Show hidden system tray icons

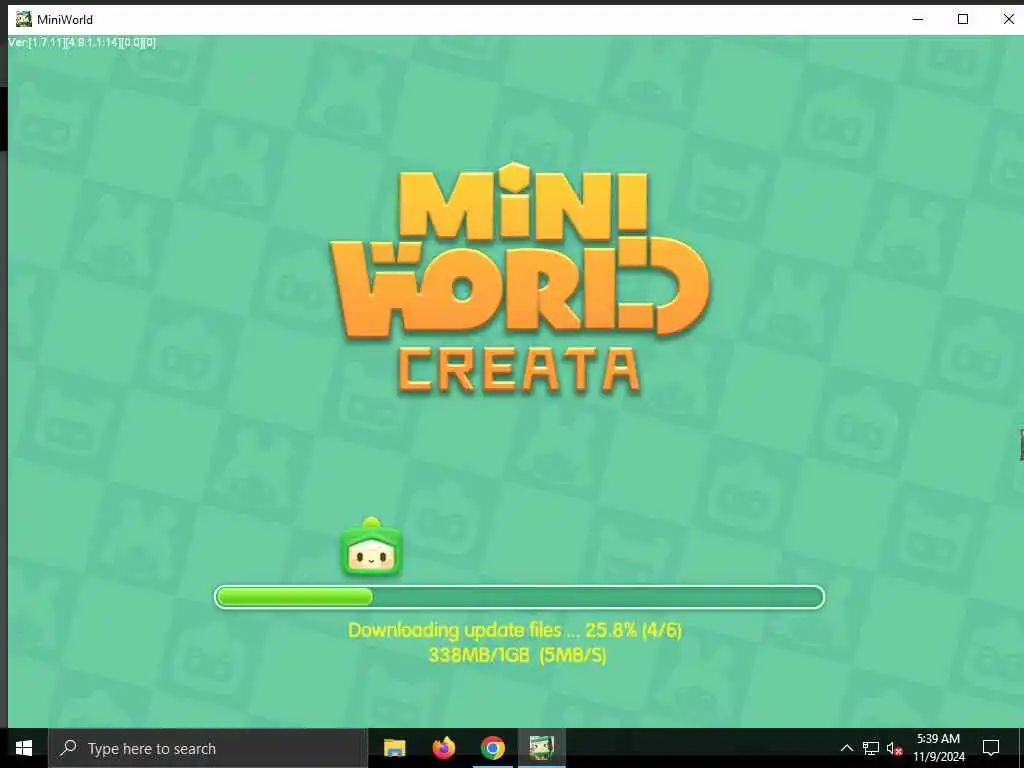coord(846,748)
